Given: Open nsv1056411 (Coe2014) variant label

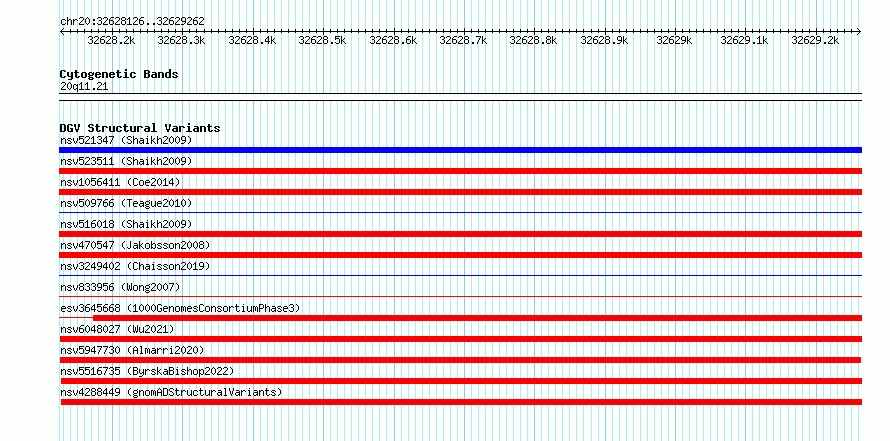Looking at the screenshot, I should click(120, 182).
